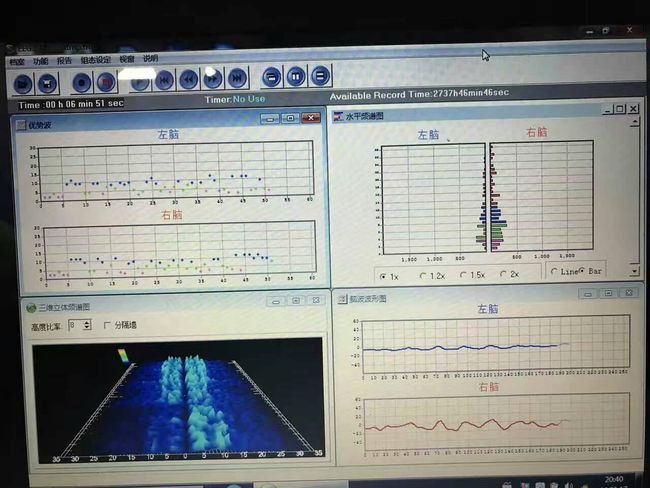Open the 组态设定 menu
This screenshot has height=488, width=650.
pyautogui.click(x=96, y=60)
